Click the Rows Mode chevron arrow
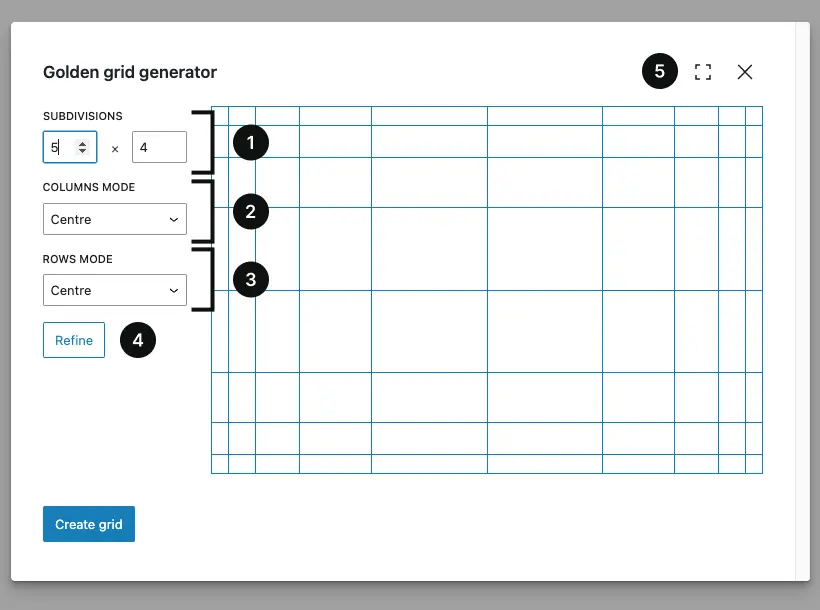 coord(175,291)
